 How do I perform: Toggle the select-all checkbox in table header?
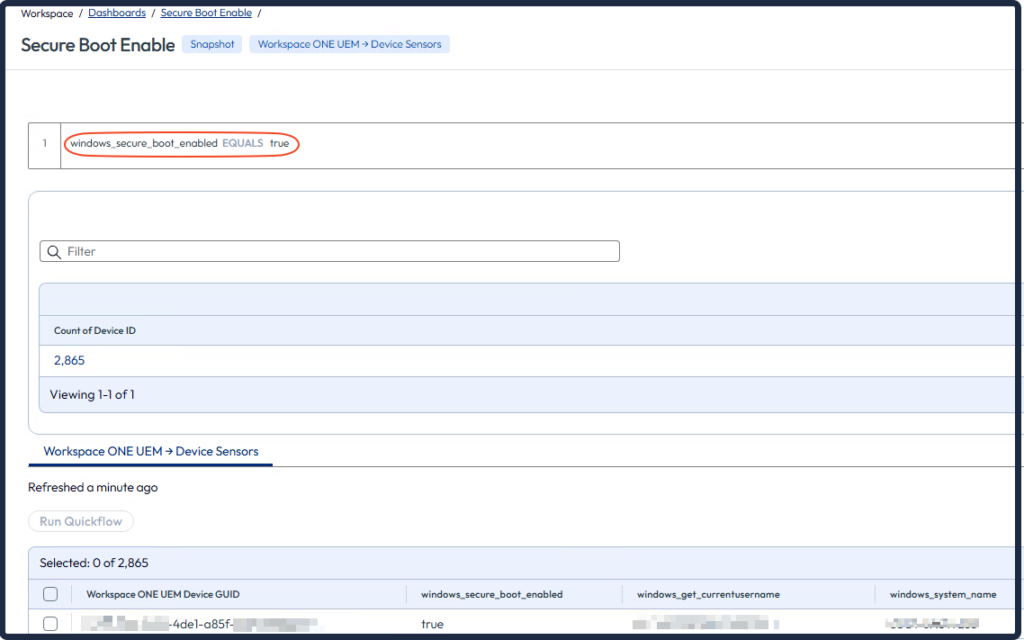(x=50, y=594)
